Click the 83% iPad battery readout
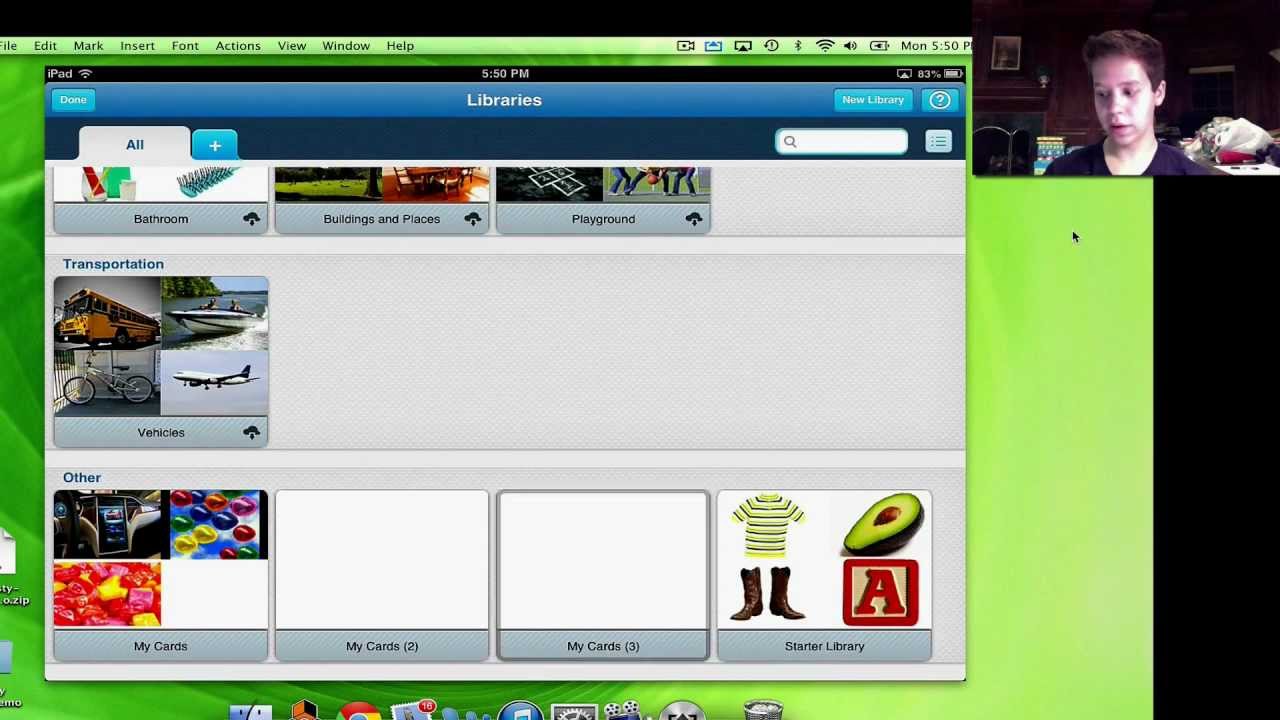The image size is (1280, 720). click(x=929, y=74)
